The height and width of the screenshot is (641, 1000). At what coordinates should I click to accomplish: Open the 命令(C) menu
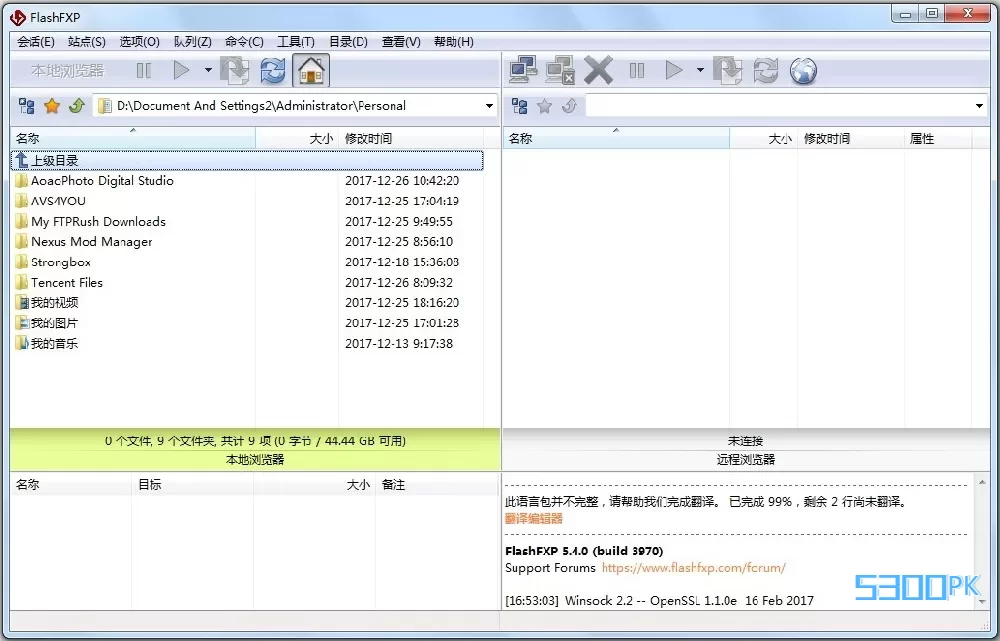244,42
